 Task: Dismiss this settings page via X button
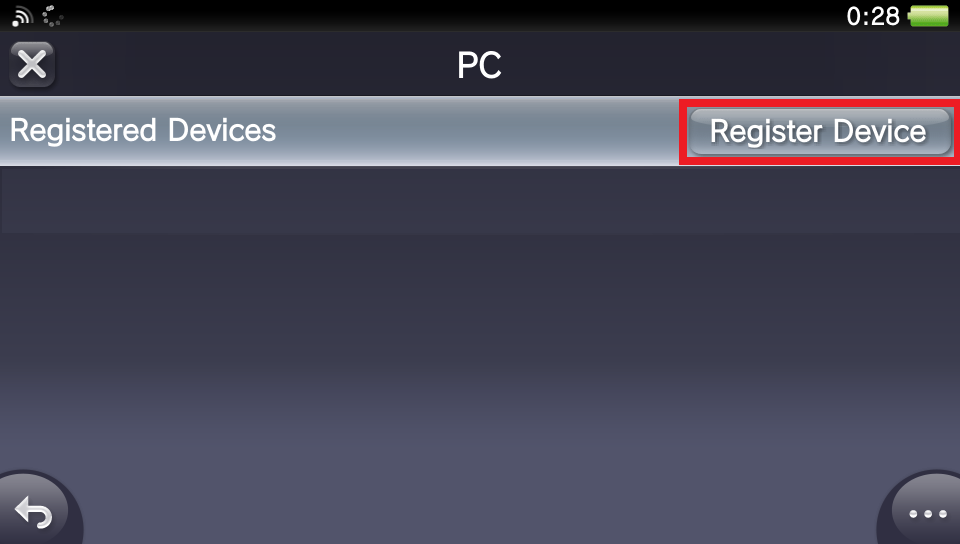click(32, 64)
